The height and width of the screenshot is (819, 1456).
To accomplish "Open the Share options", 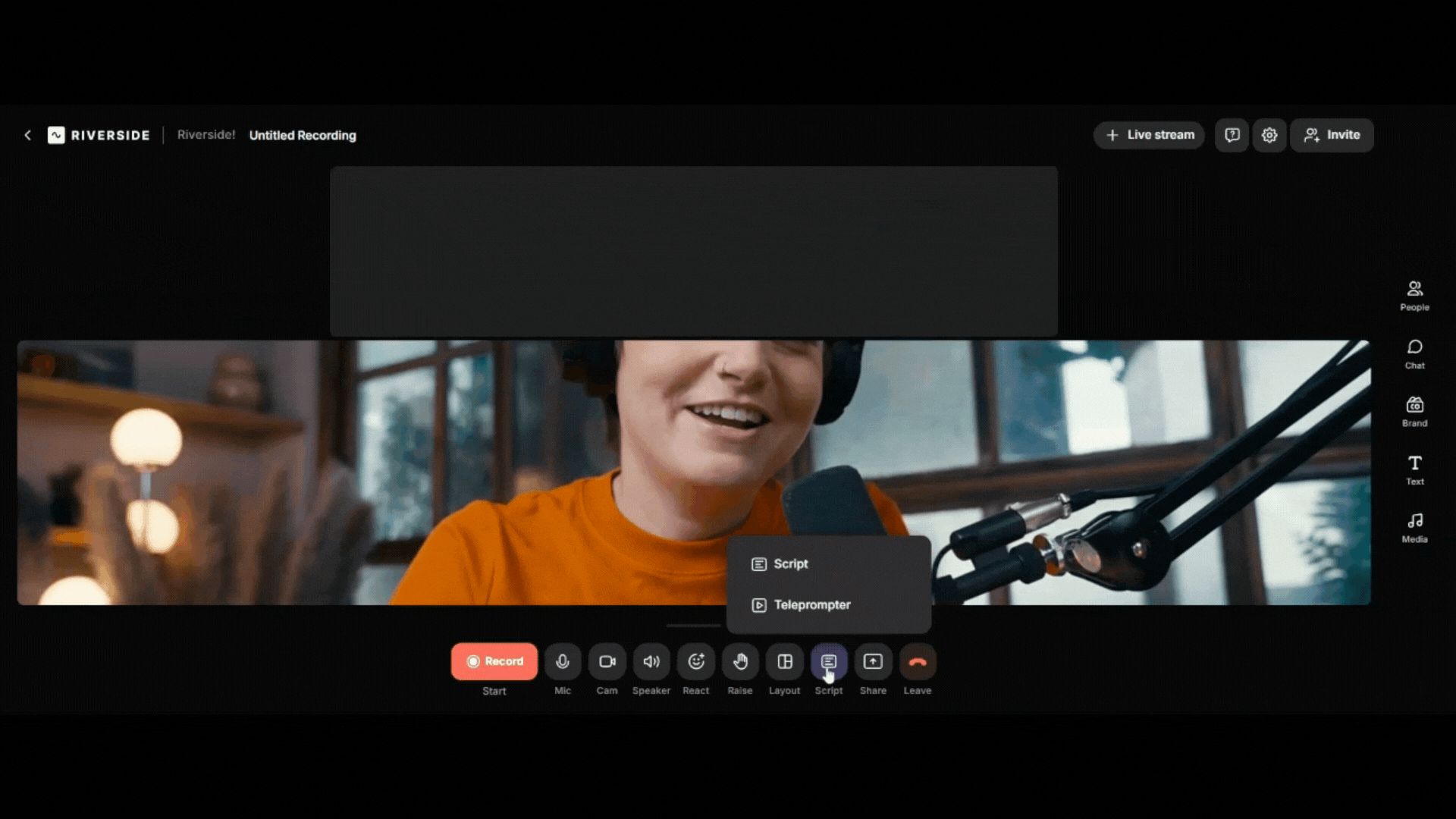I will (873, 661).
